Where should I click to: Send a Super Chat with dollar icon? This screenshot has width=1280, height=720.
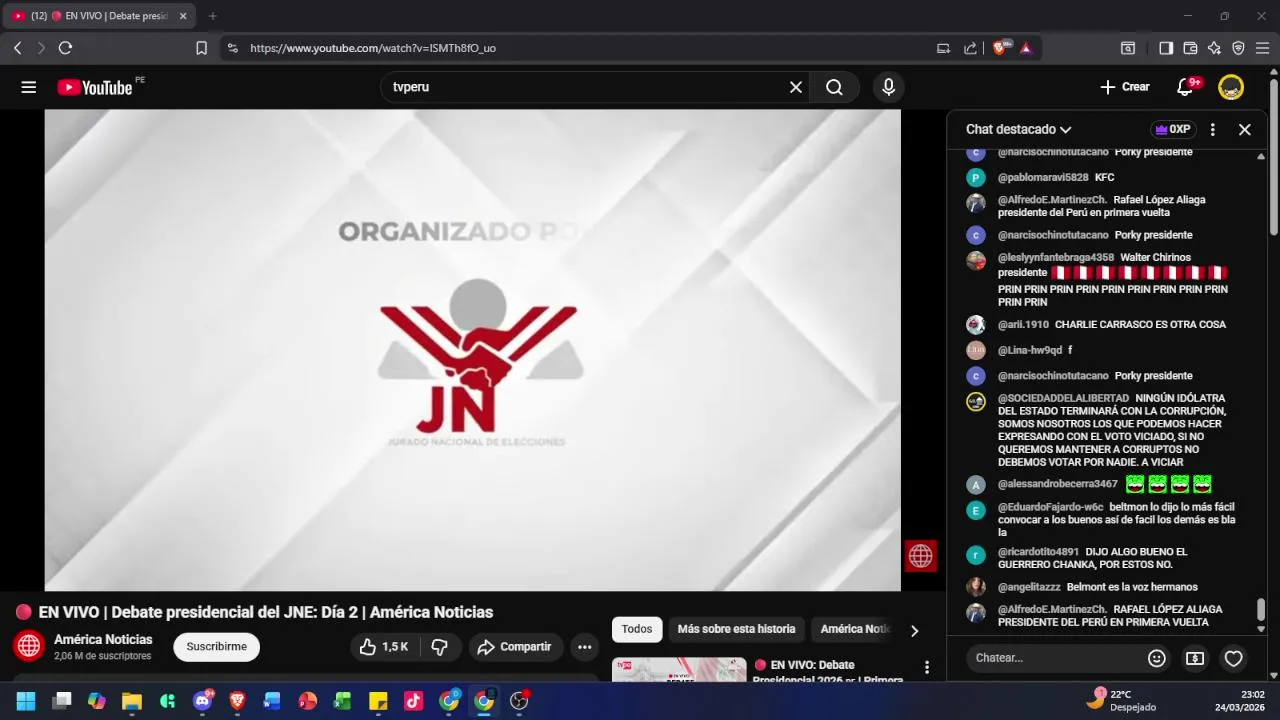(1195, 658)
